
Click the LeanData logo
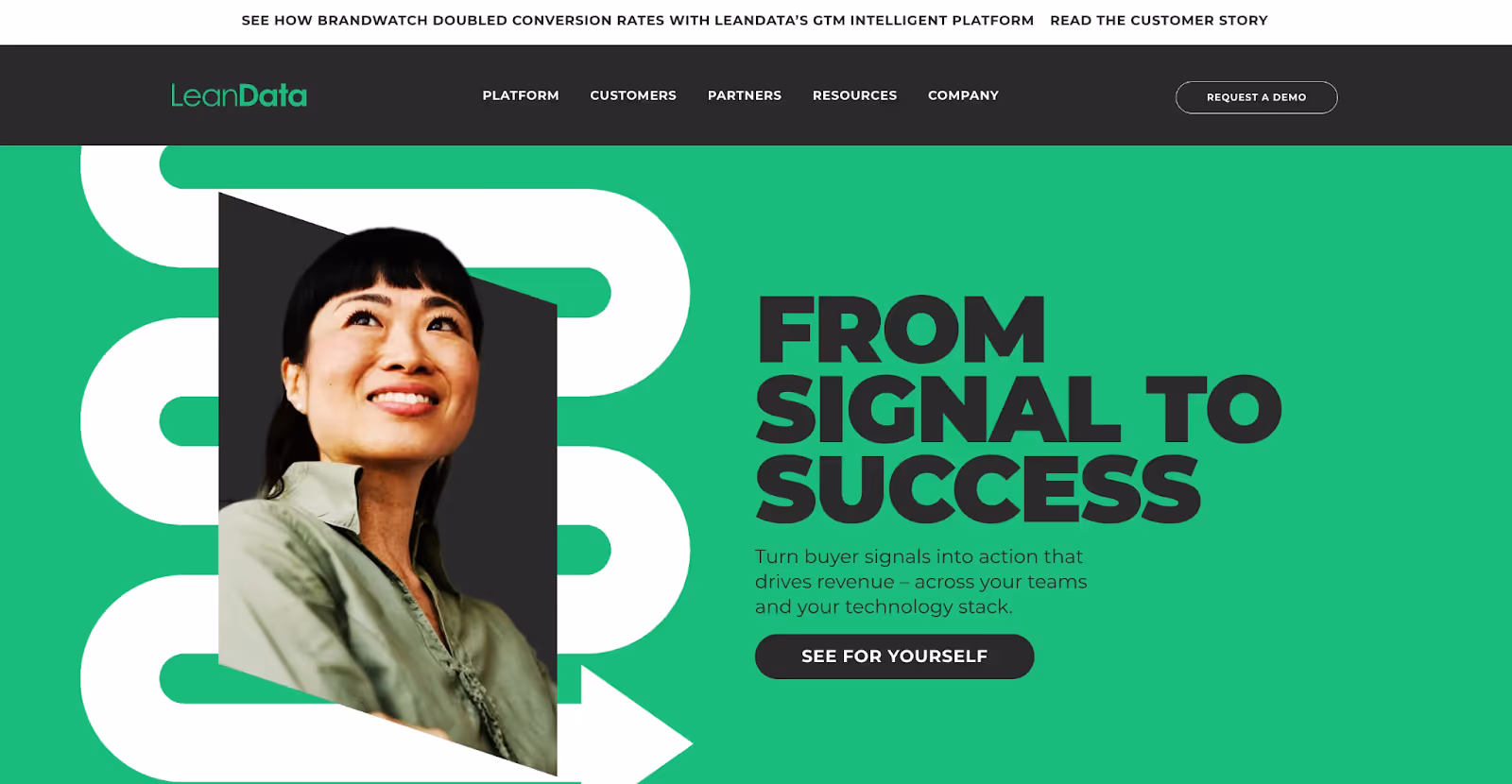(238, 95)
